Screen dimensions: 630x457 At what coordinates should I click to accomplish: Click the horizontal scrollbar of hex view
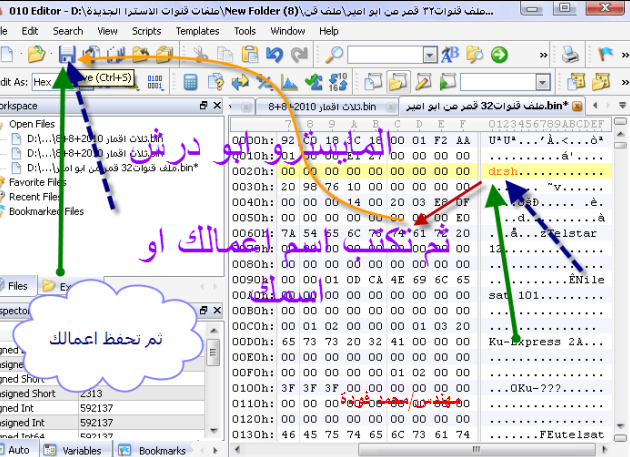click(476, 449)
